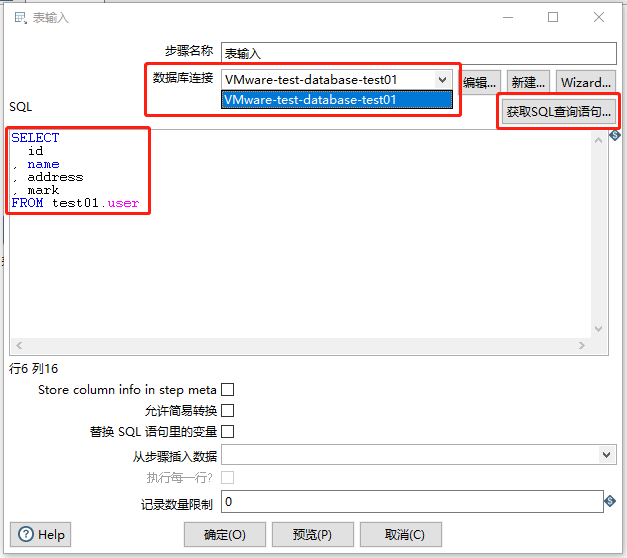Maximize the 表输入 dialog window

coord(553,17)
